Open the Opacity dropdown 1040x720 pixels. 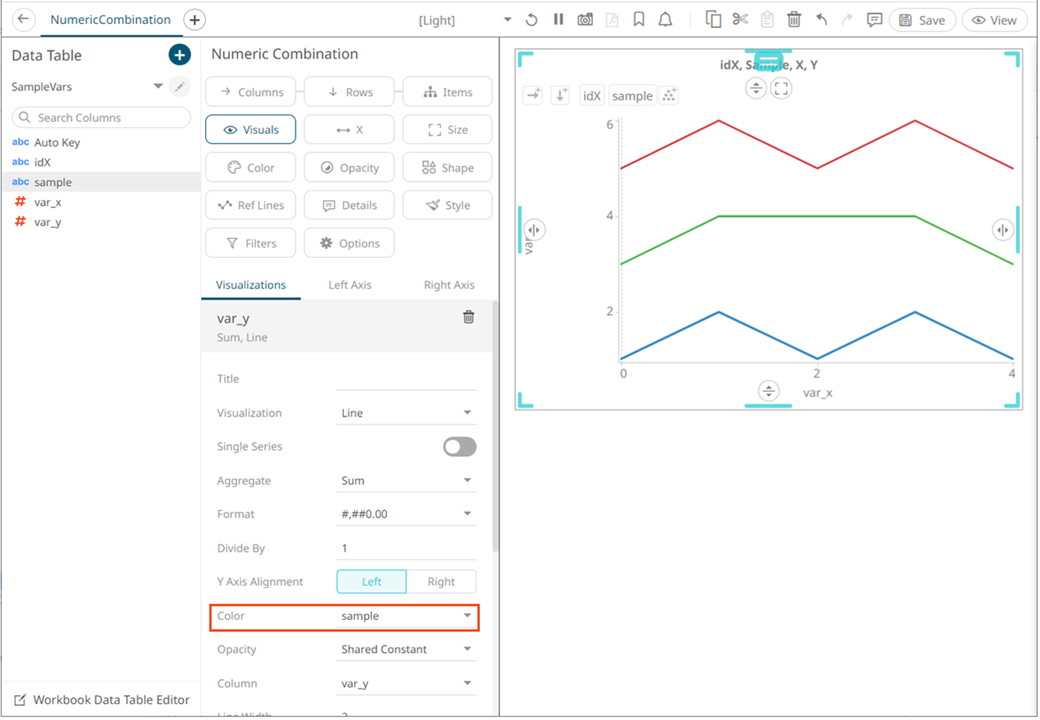(x=406, y=650)
